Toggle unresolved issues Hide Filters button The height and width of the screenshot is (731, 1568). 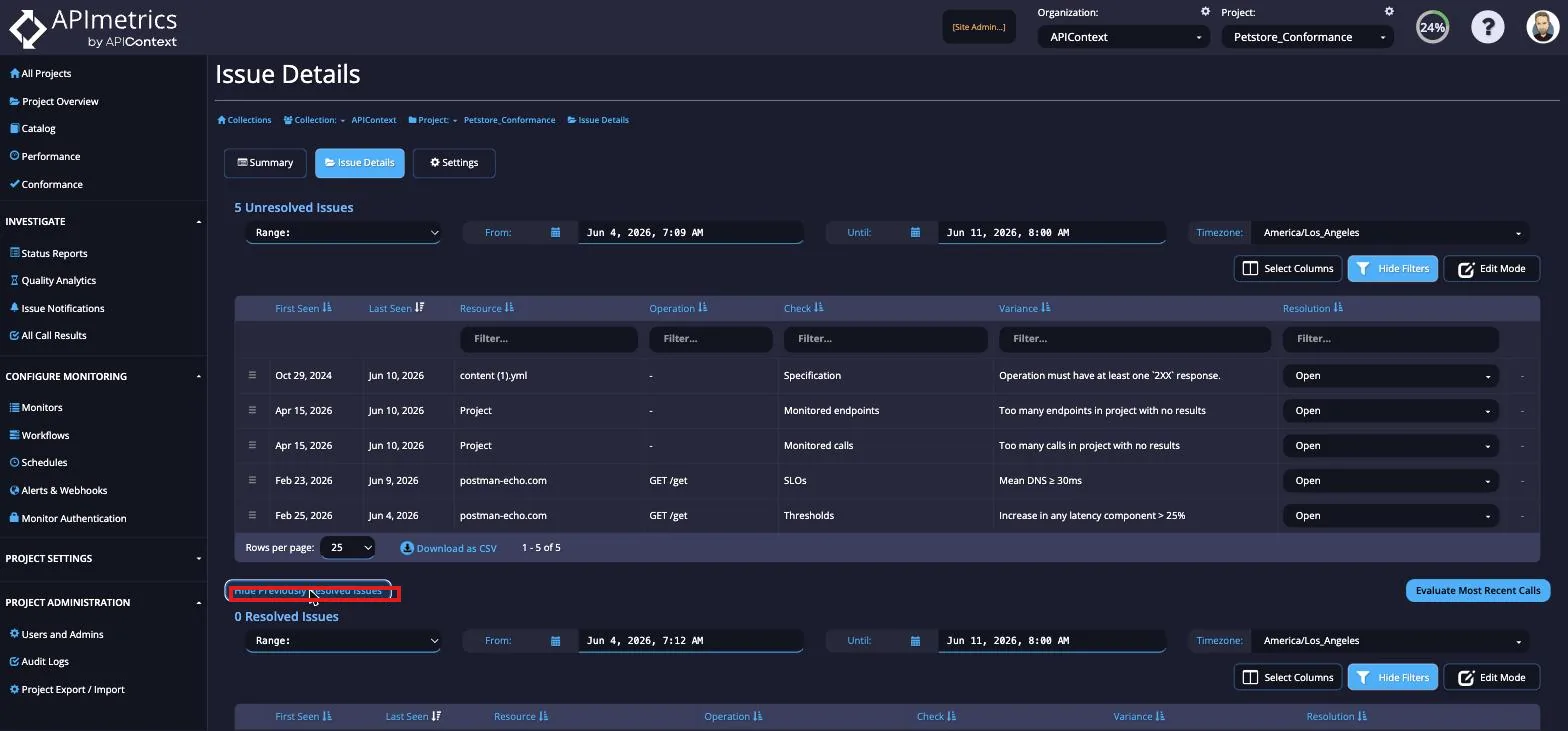coord(1393,268)
